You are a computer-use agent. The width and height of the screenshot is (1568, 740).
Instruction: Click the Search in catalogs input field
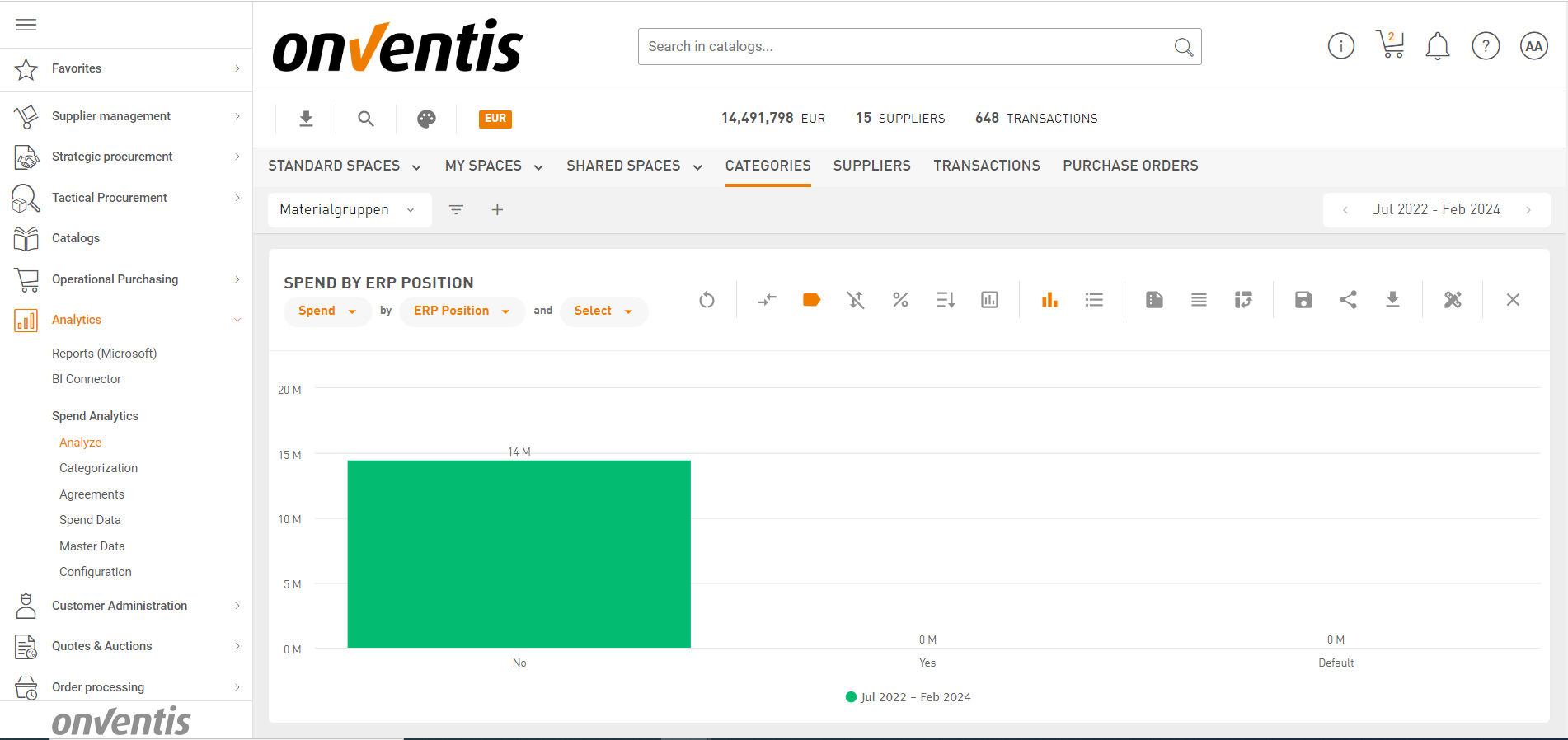[x=907, y=47]
